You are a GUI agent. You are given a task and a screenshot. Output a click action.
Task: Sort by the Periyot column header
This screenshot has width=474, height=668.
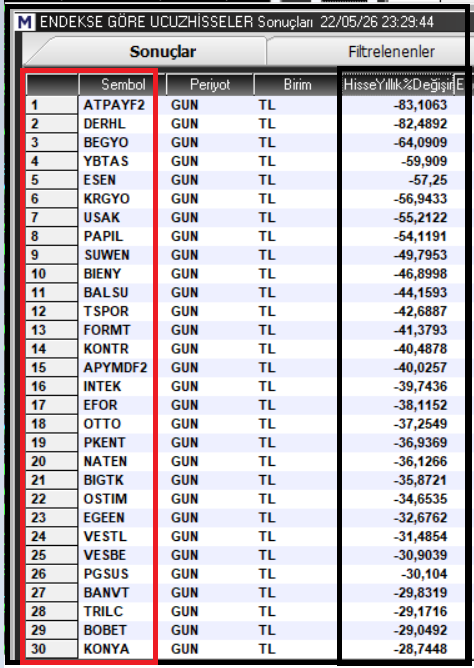210,84
